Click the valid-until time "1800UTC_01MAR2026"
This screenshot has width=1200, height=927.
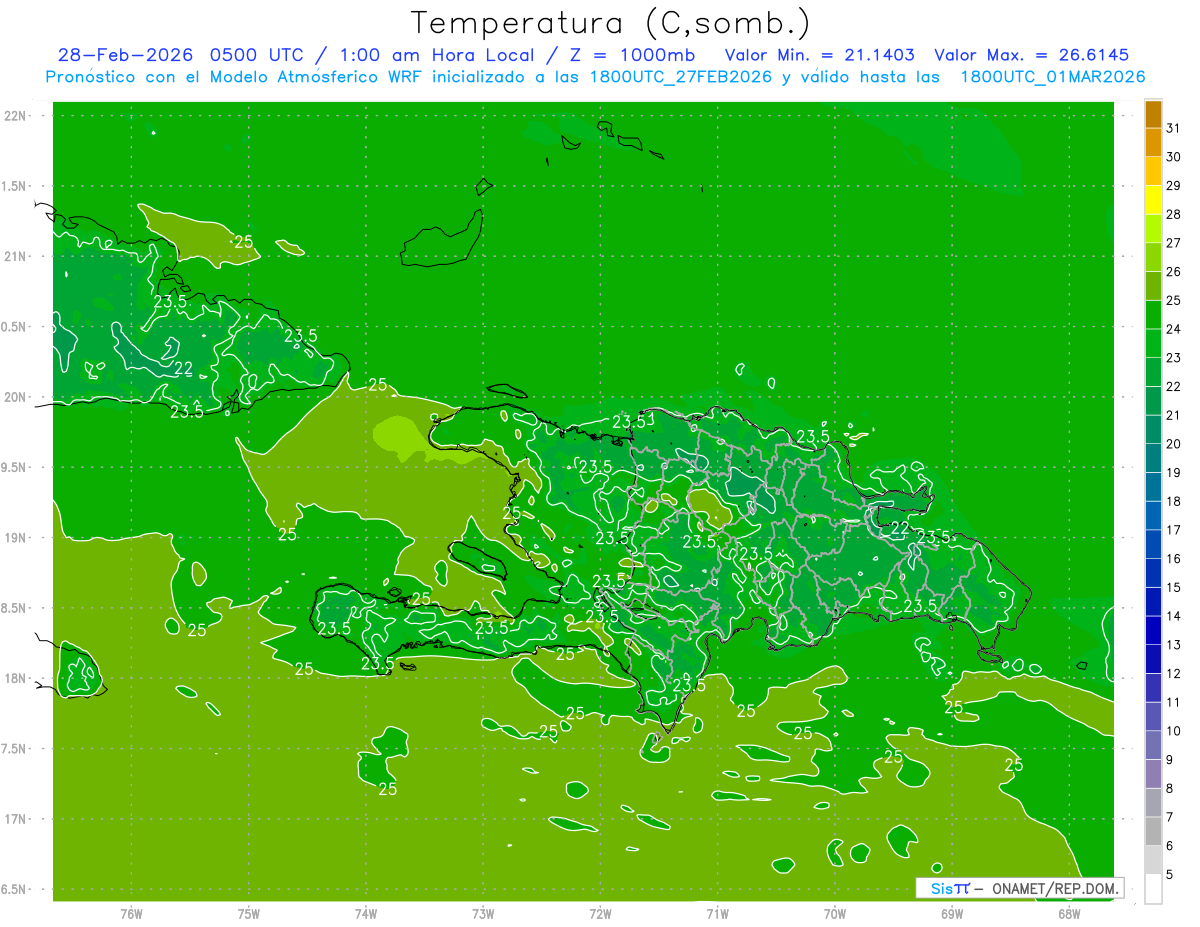pyautogui.click(x=1053, y=77)
